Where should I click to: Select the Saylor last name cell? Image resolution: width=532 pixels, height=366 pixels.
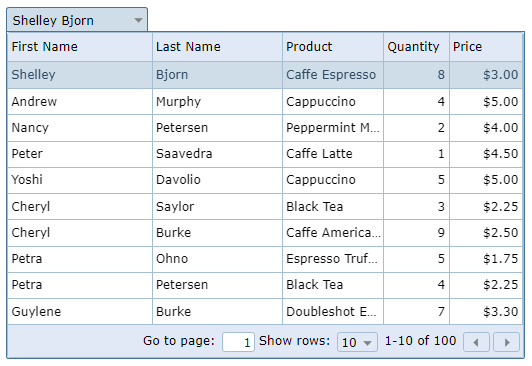(217, 207)
